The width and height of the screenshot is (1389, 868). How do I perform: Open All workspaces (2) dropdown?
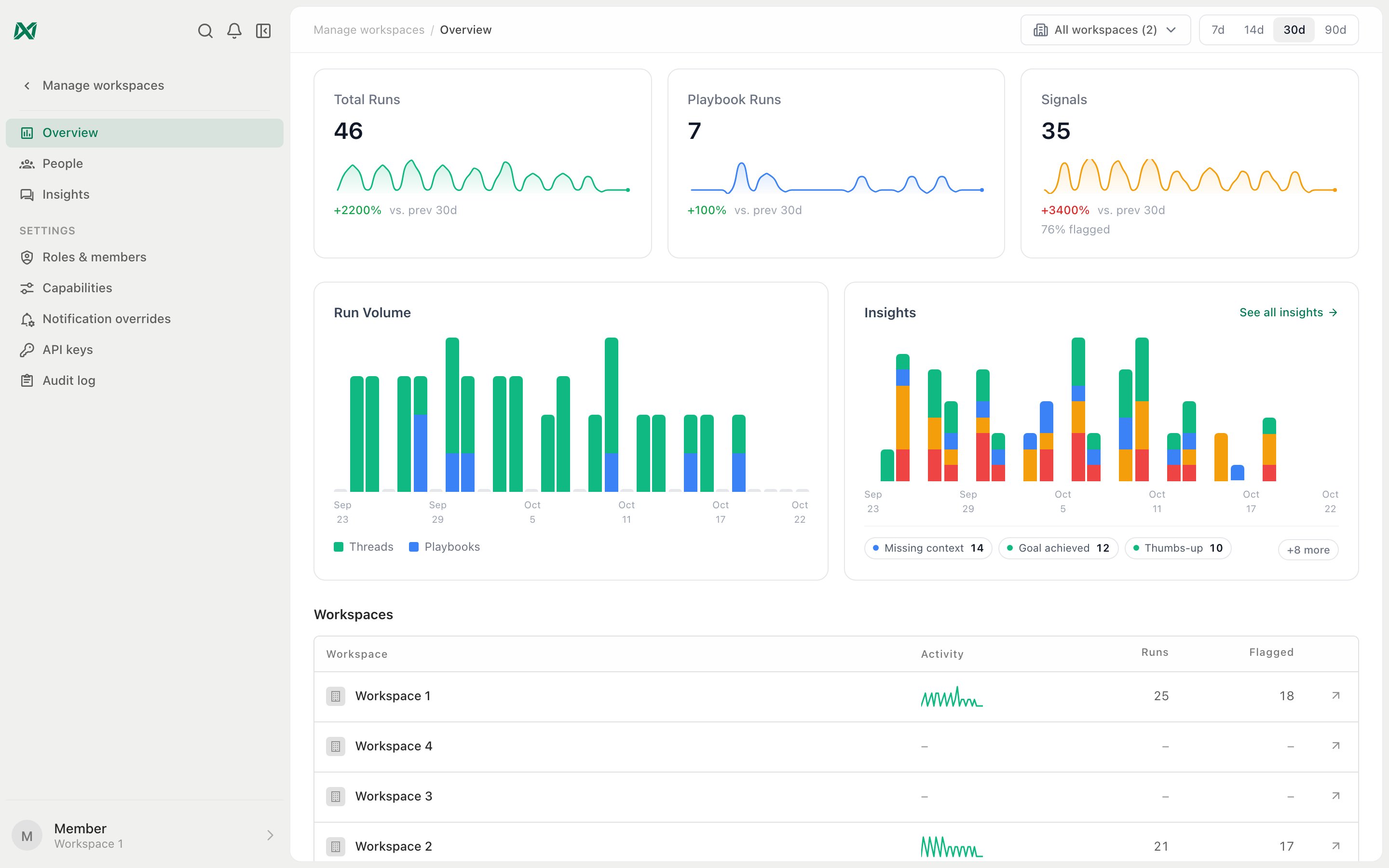click(1105, 30)
